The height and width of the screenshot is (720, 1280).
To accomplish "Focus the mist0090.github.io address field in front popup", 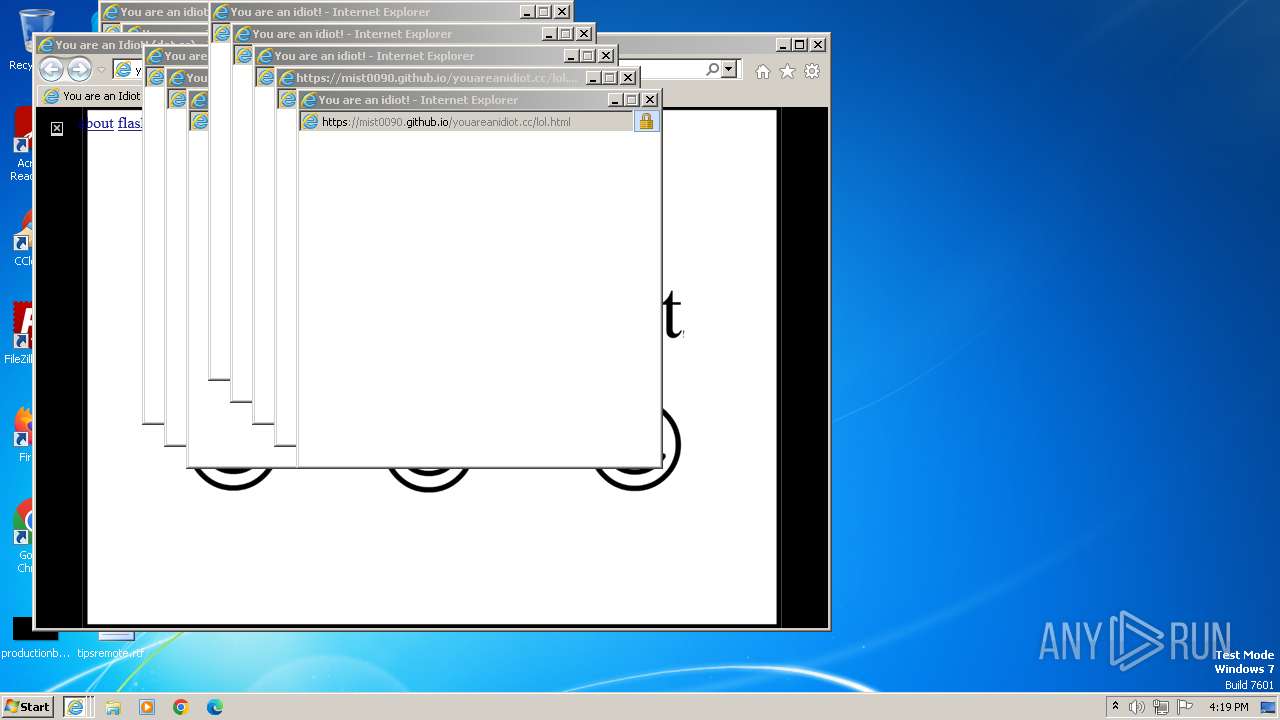I will tap(467, 122).
